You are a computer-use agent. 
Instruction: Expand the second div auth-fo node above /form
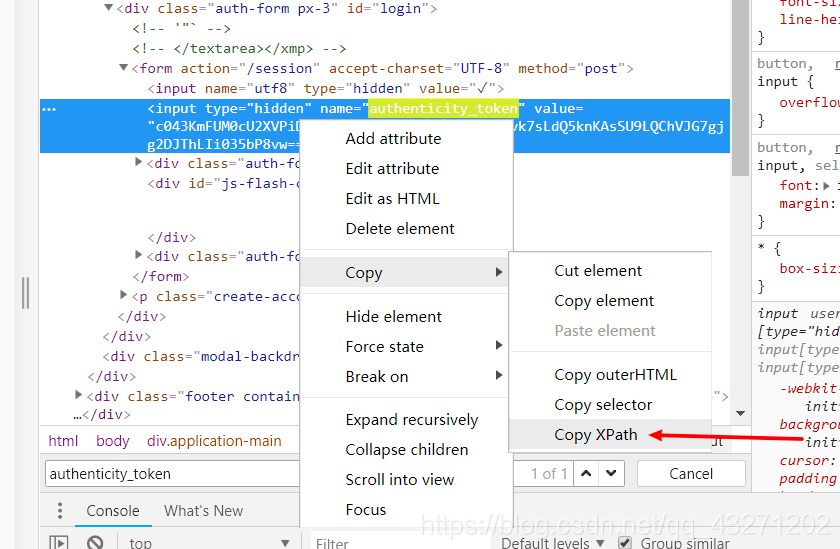[x=138, y=255]
